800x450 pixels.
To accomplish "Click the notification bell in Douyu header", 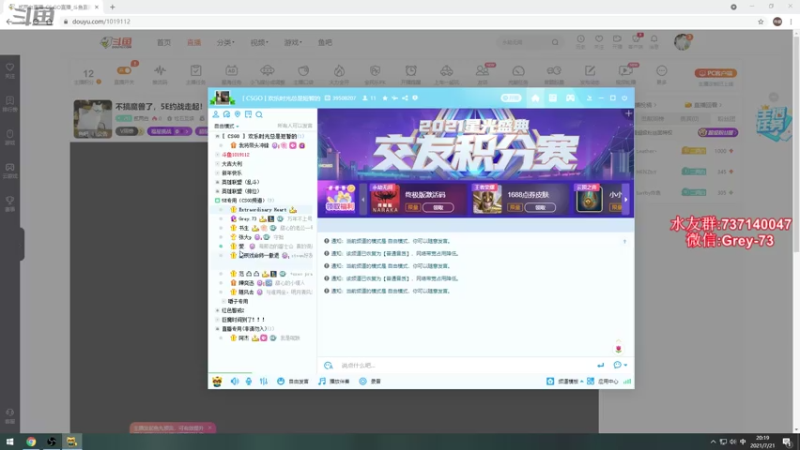I will tap(654, 41).
